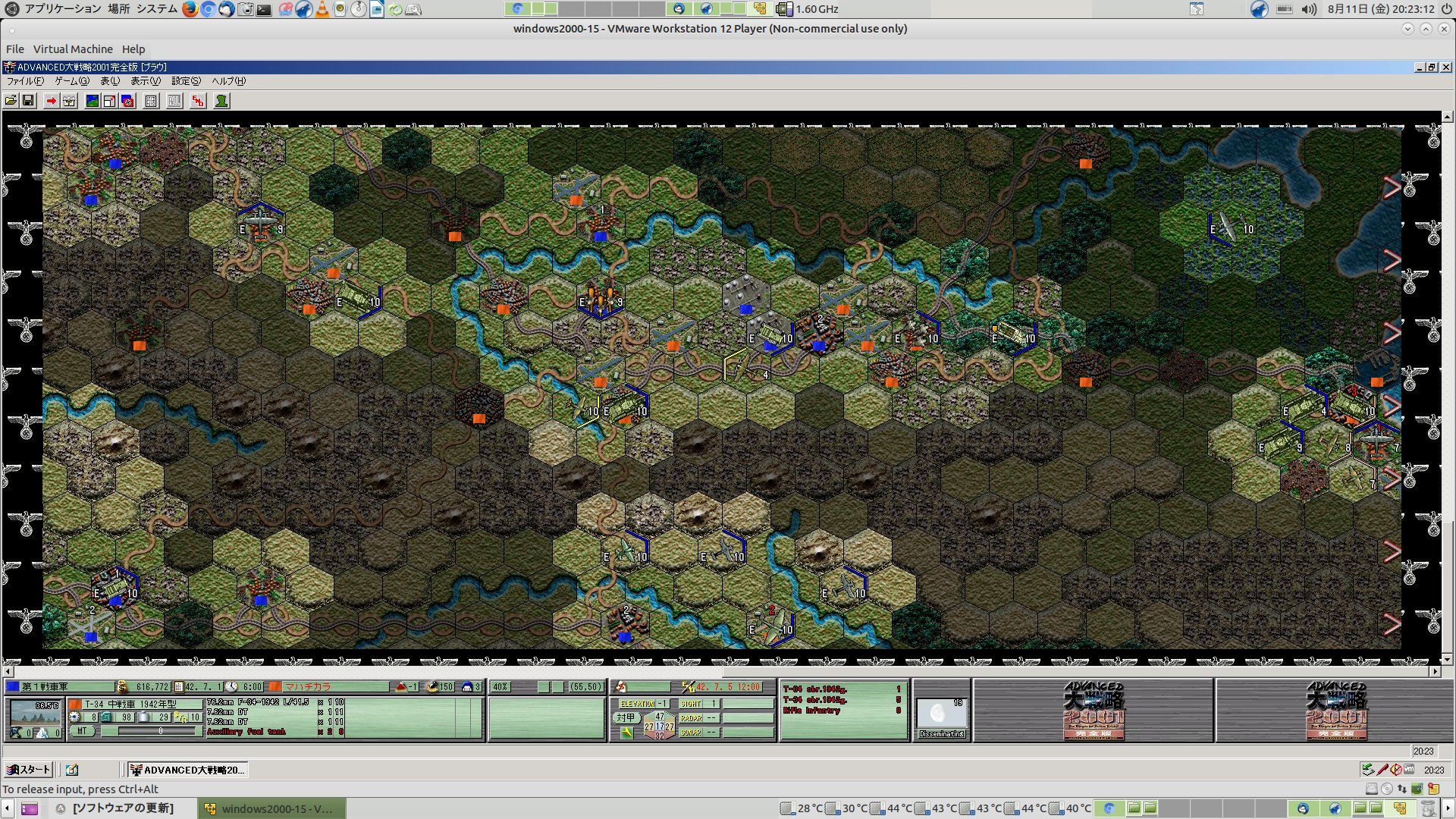
Task: Launch Firefox from the top panel
Action: pyautogui.click(x=190, y=9)
